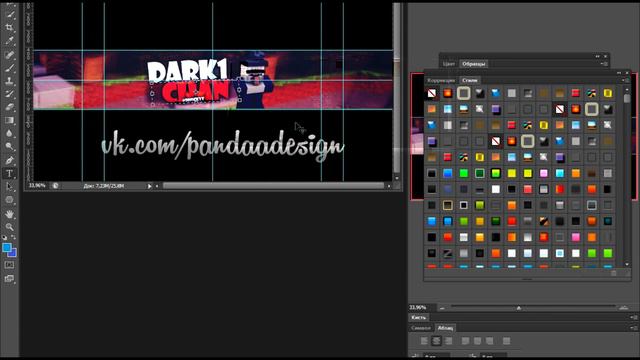Click the purple-blue background color swatch
Viewport: 640px width, 360px height.
click(13, 253)
